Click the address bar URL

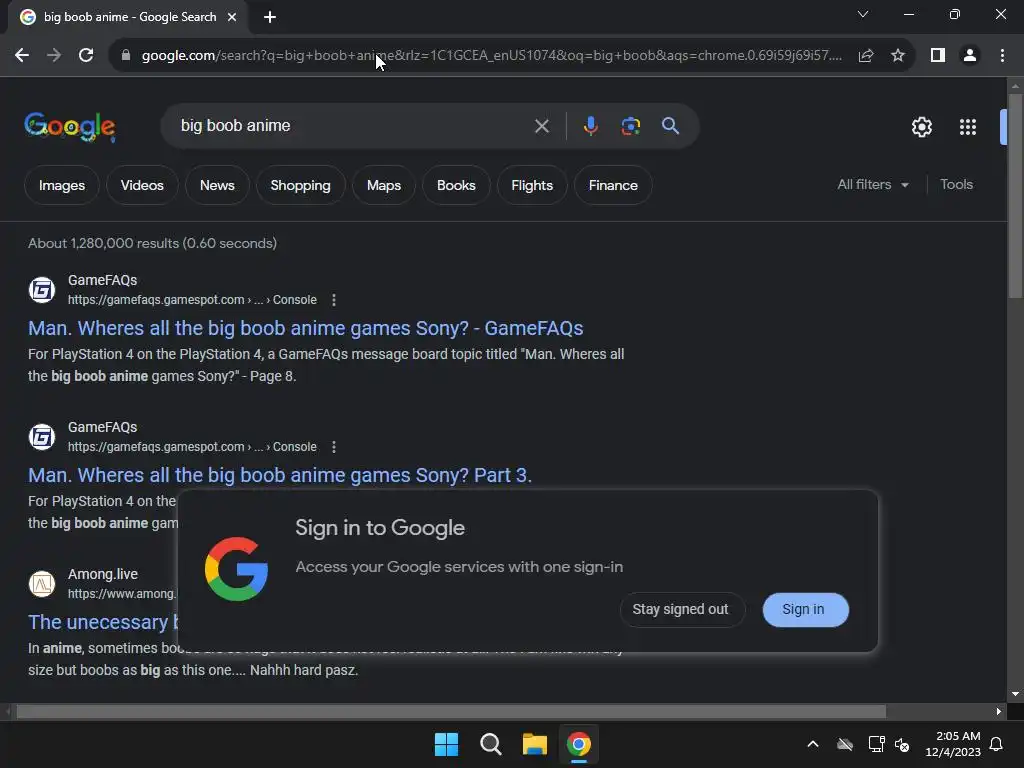[x=491, y=56]
